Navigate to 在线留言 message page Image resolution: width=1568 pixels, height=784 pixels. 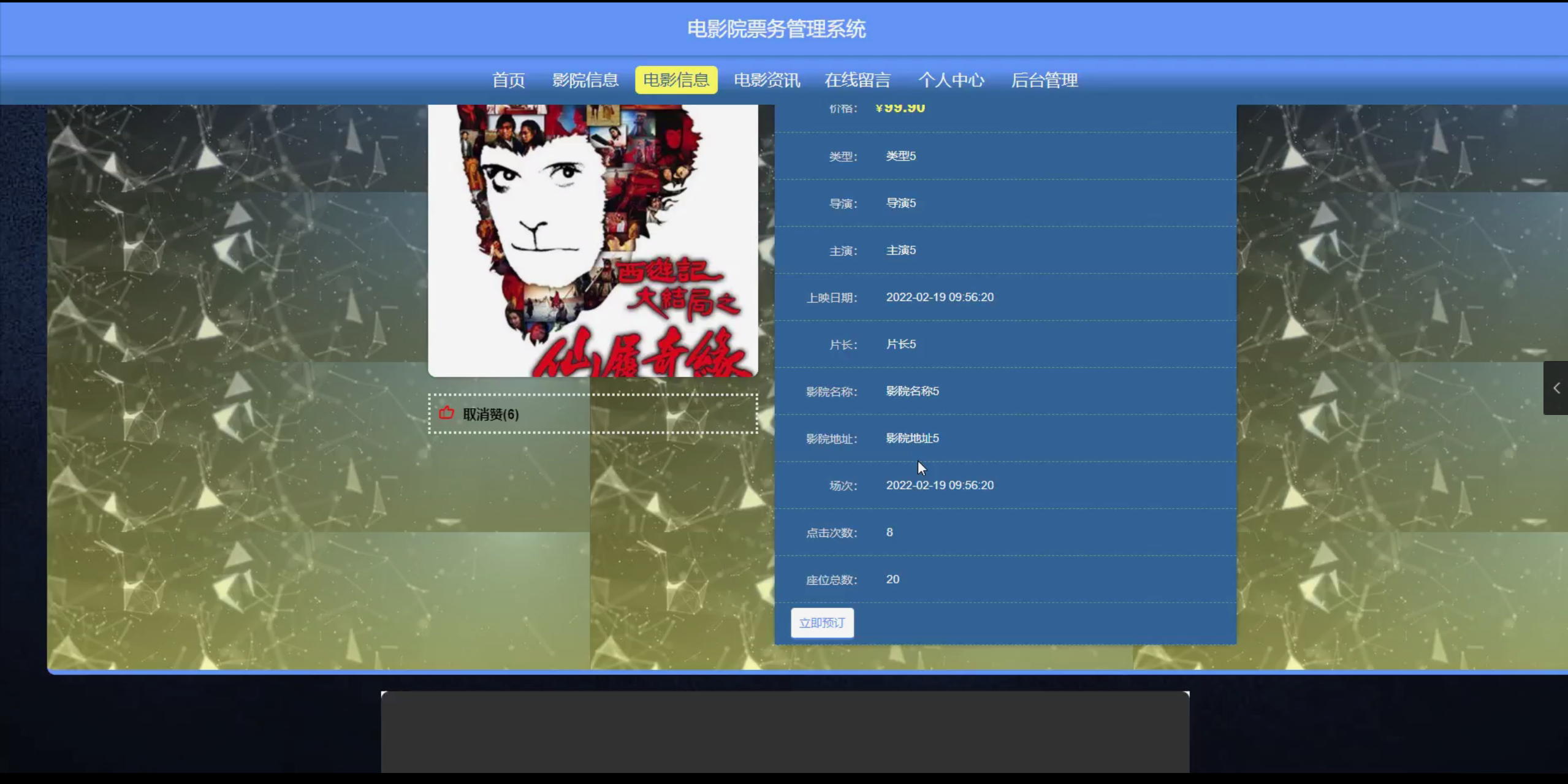click(857, 80)
